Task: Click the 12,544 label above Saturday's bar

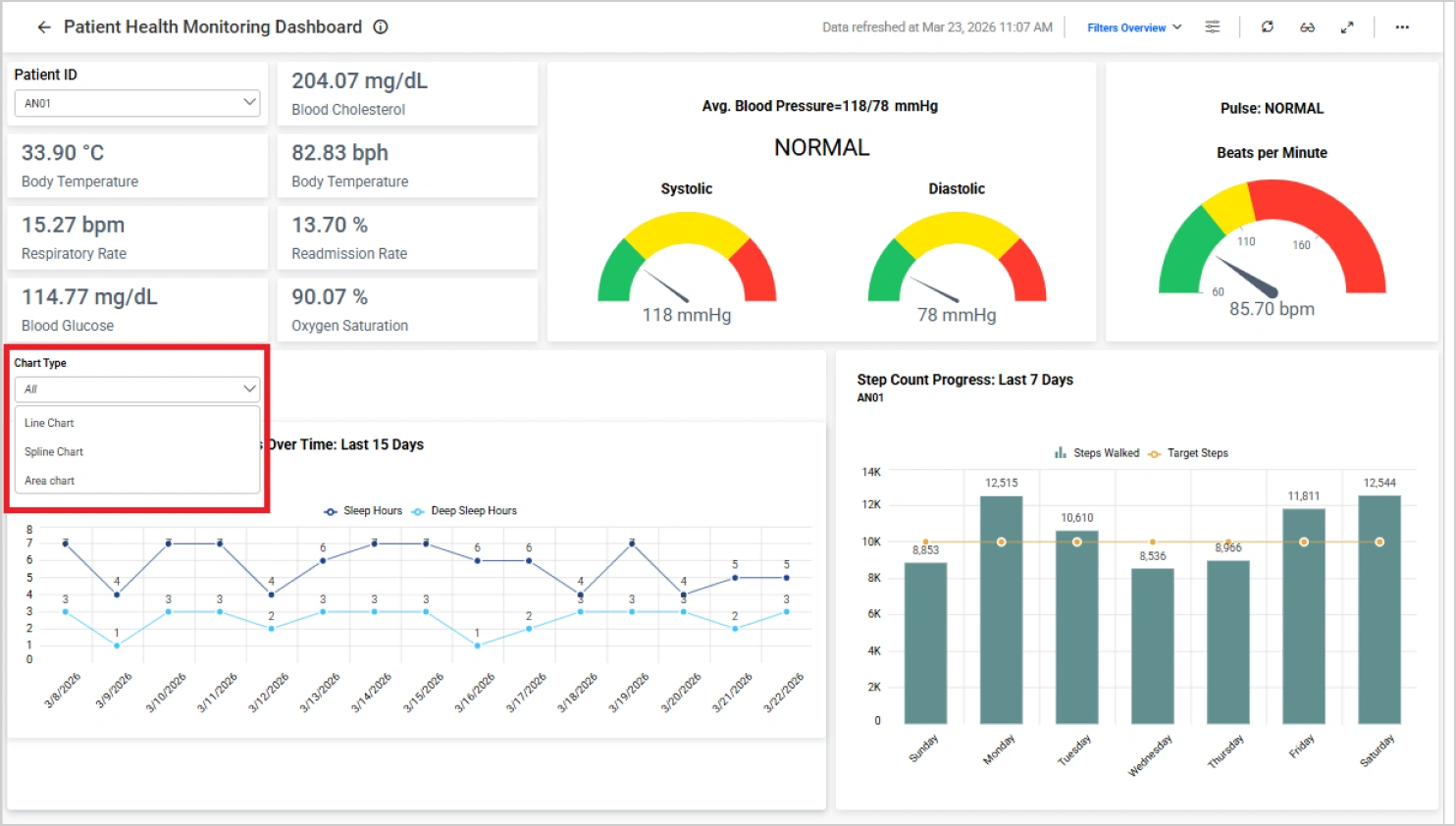Action: (1379, 483)
